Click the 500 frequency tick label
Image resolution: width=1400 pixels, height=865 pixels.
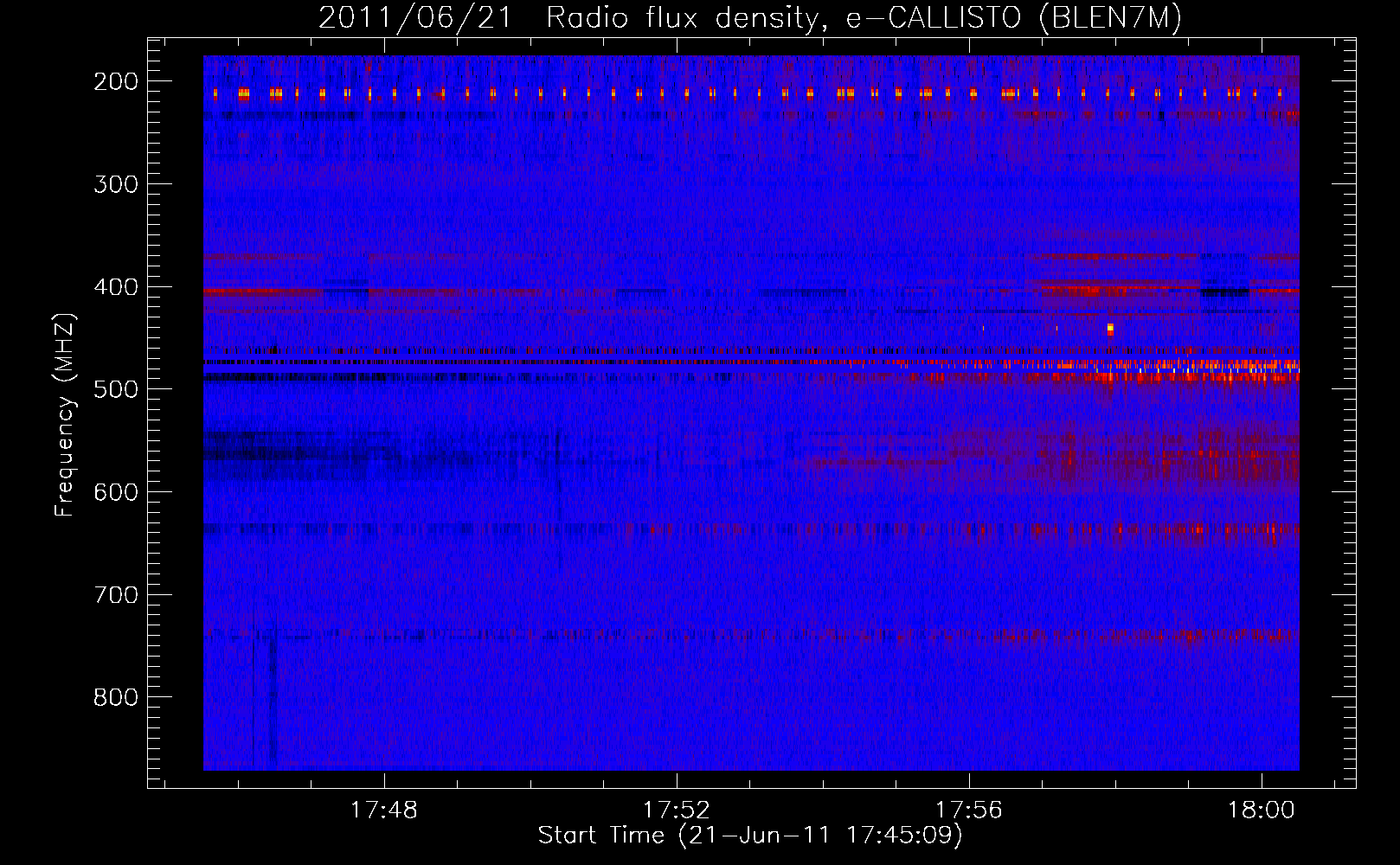[x=115, y=389]
